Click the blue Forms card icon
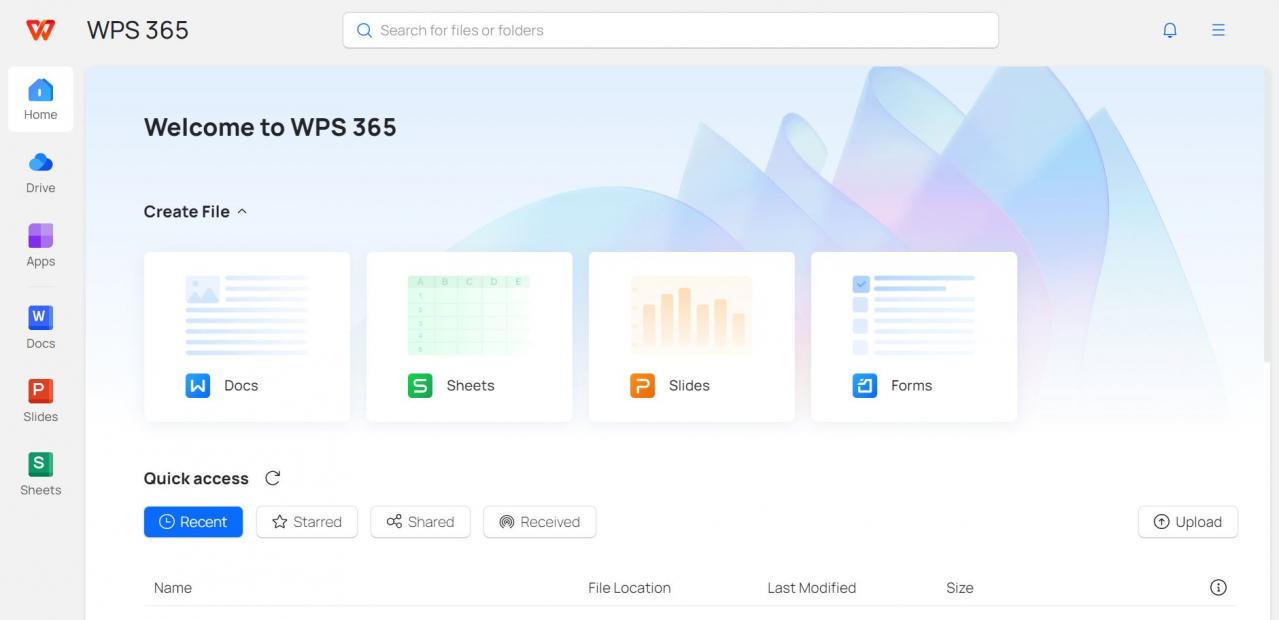The image size is (1279, 620). pyautogui.click(x=864, y=385)
